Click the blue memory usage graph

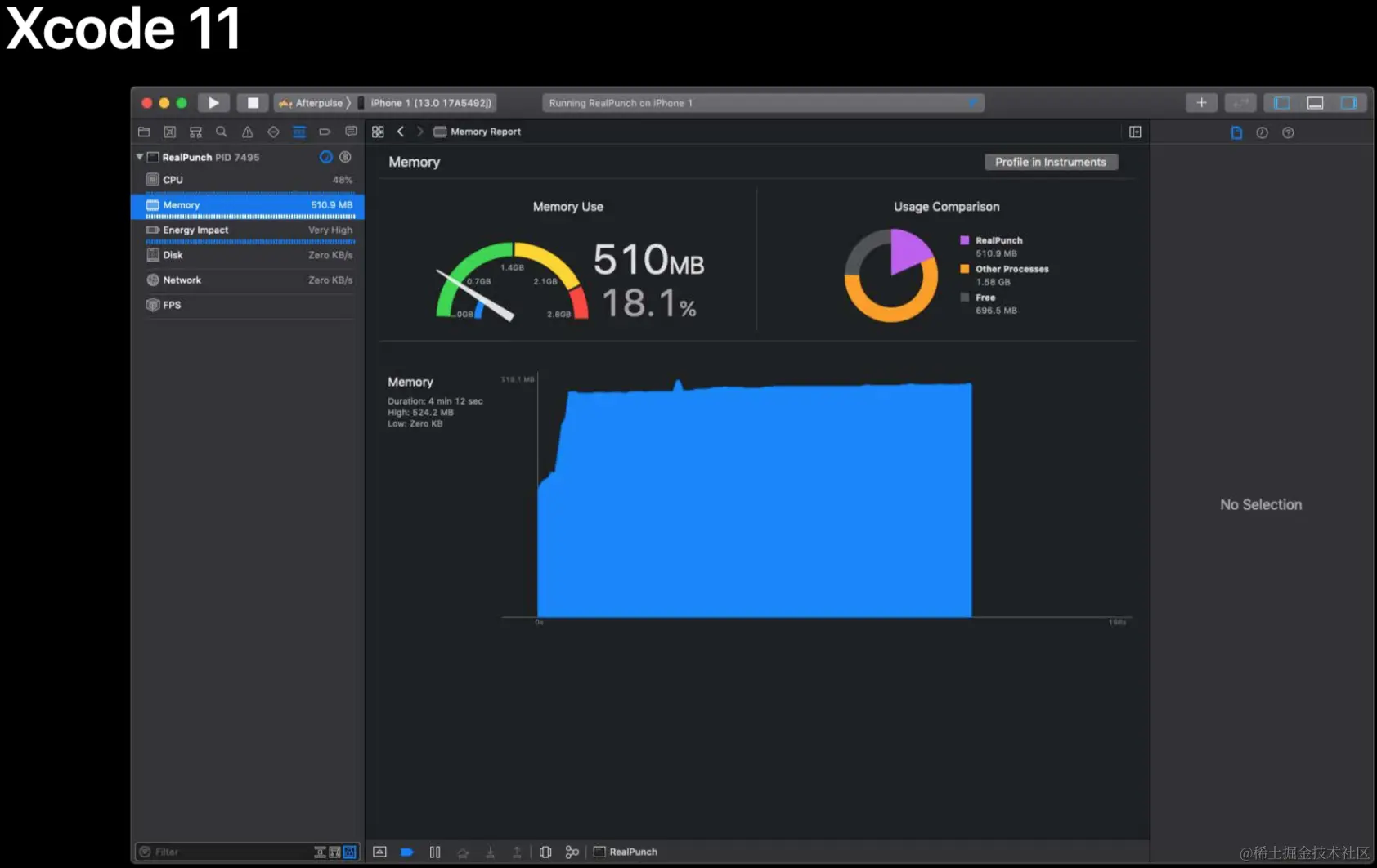click(755, 500)
